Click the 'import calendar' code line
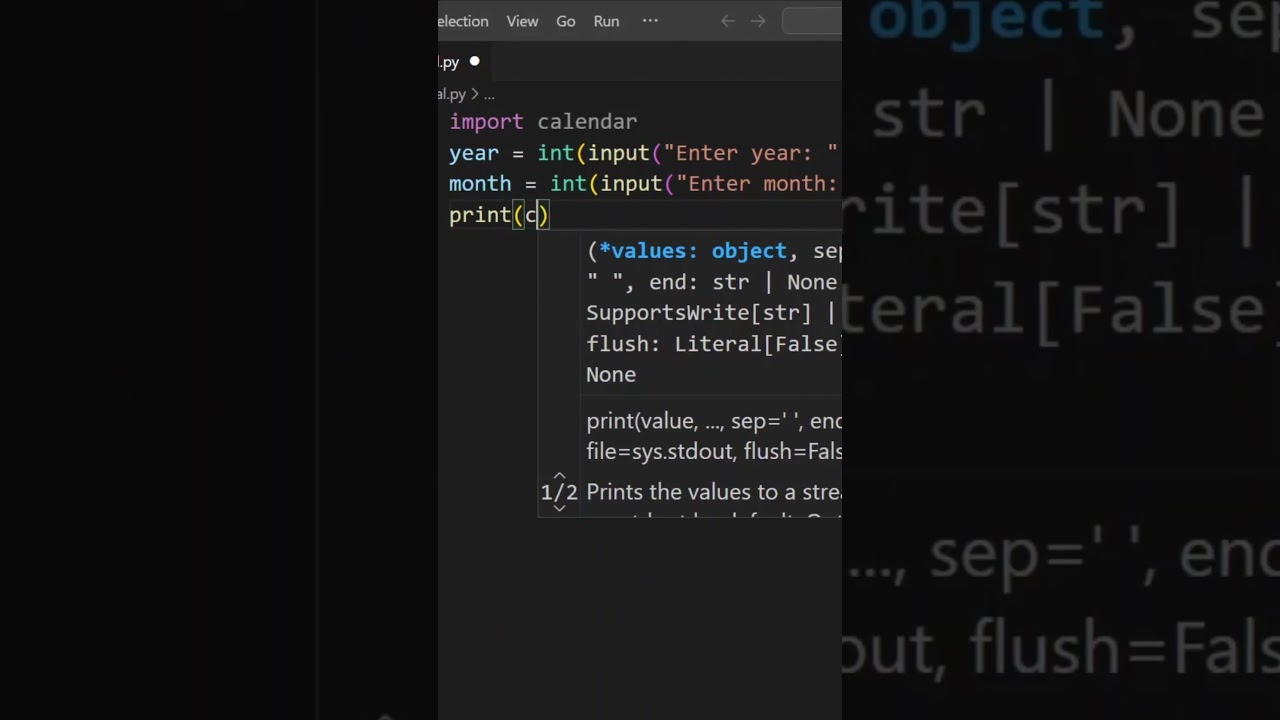The image size is (1280, 720). (543, 122)
